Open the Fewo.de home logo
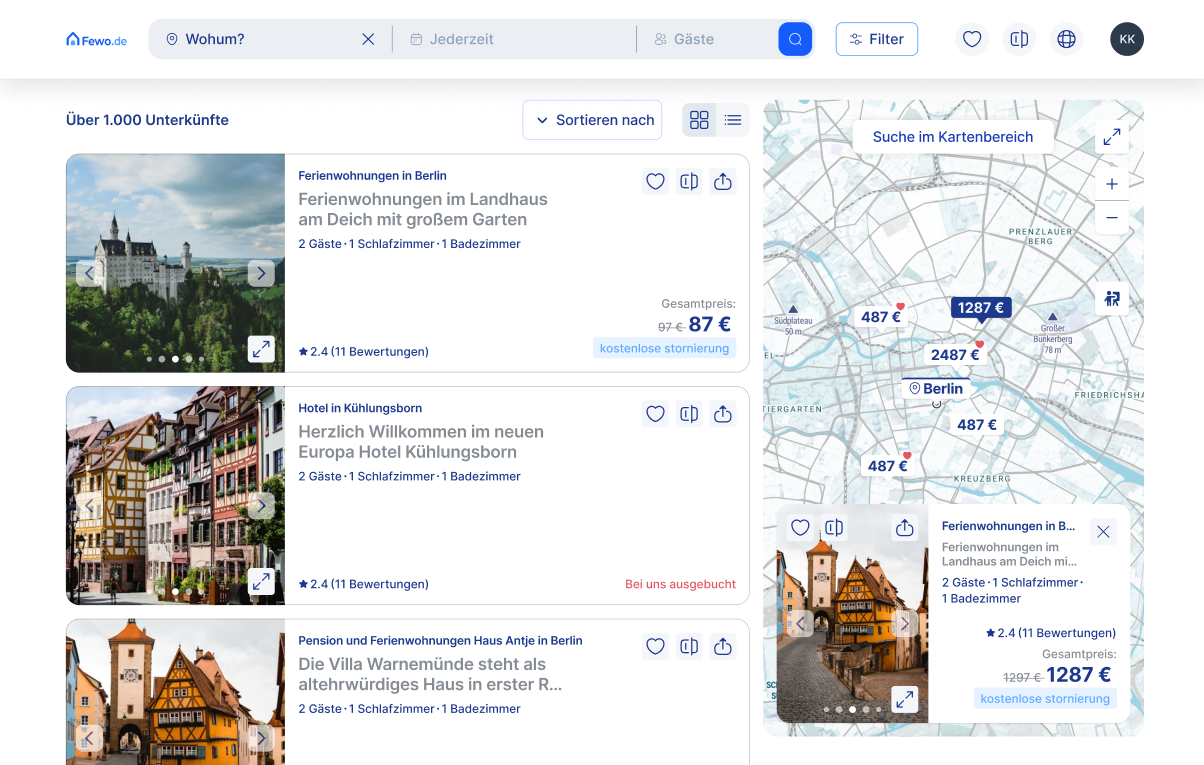1204x765 pixels. [x=96, y=39]
